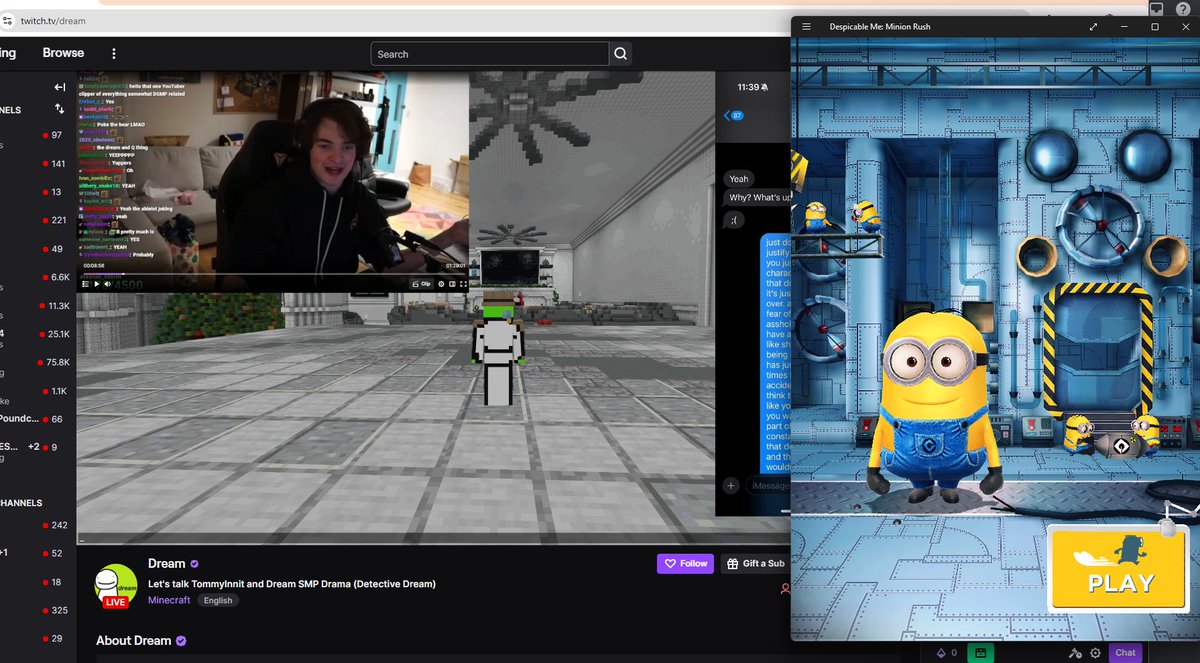Click the search magnifier button on Twitch
Screen dimensions: 1200x663
pos(621,54)
